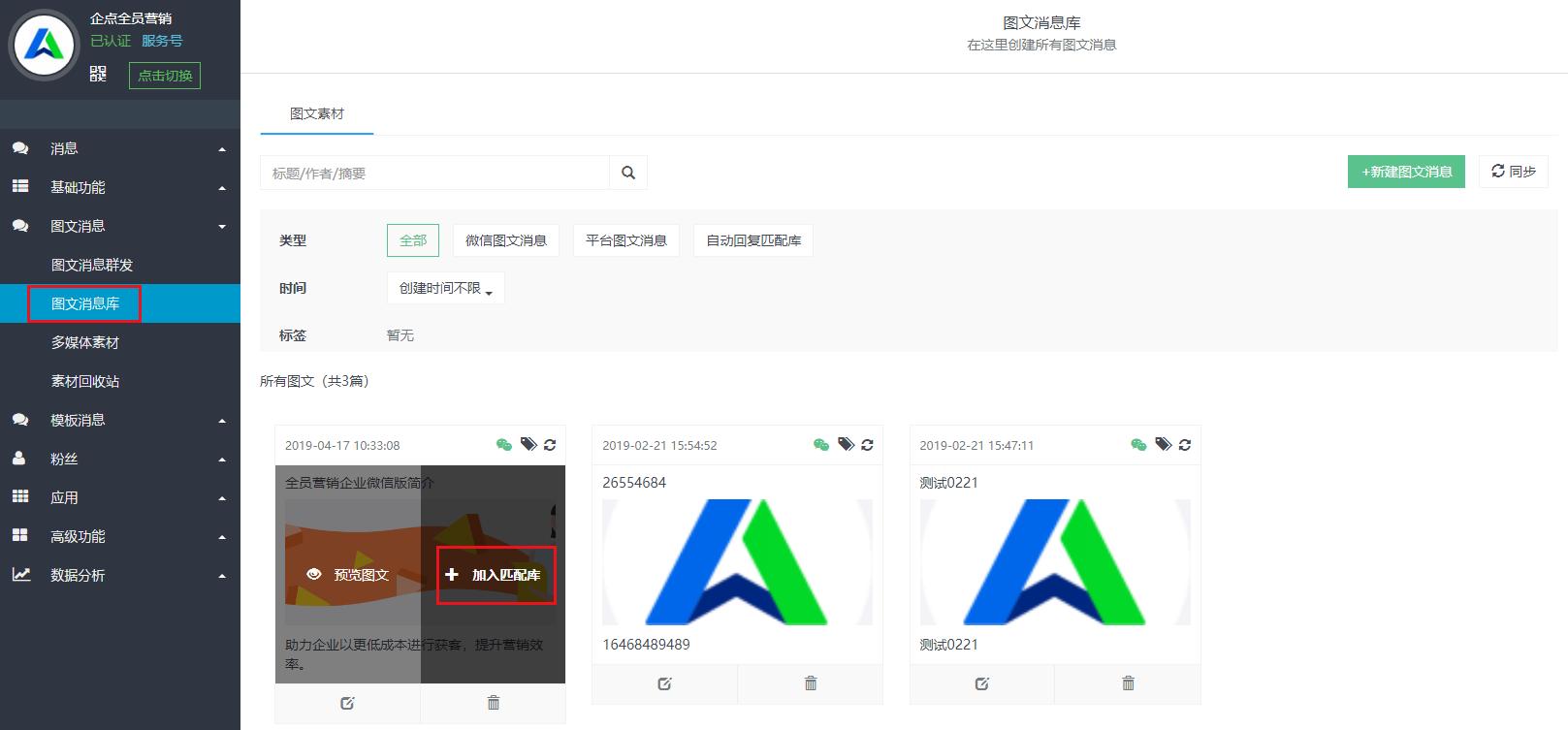Open the 图文素材 tab

point(317,113)
